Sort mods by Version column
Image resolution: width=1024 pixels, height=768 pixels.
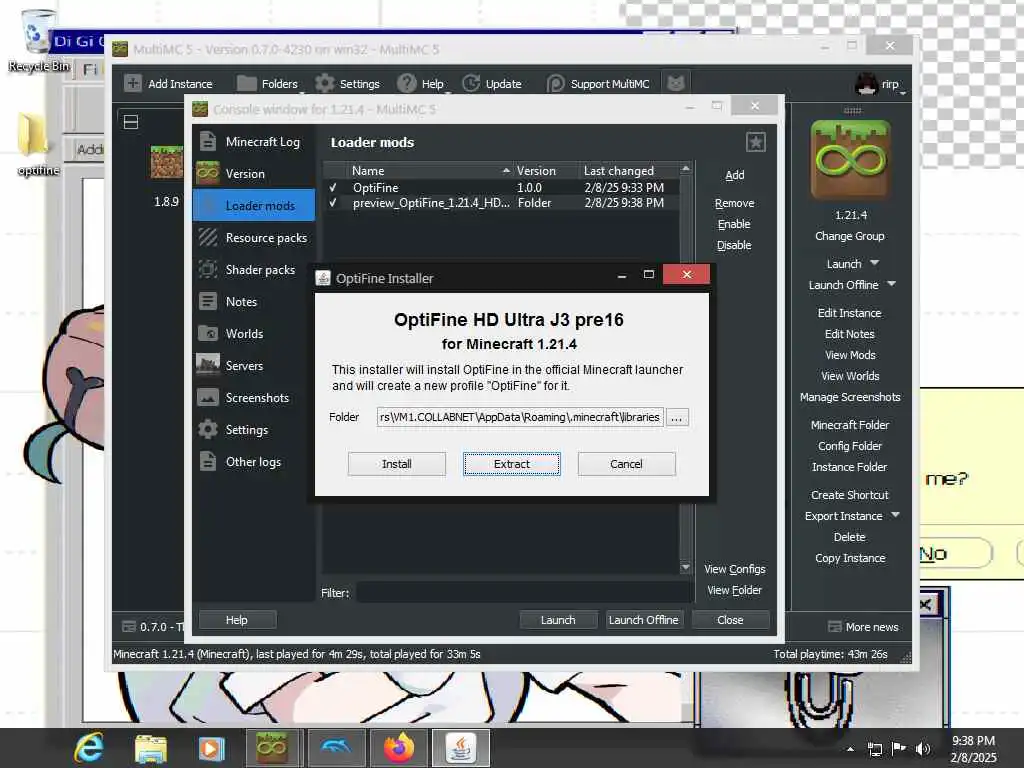click(546, 170)
